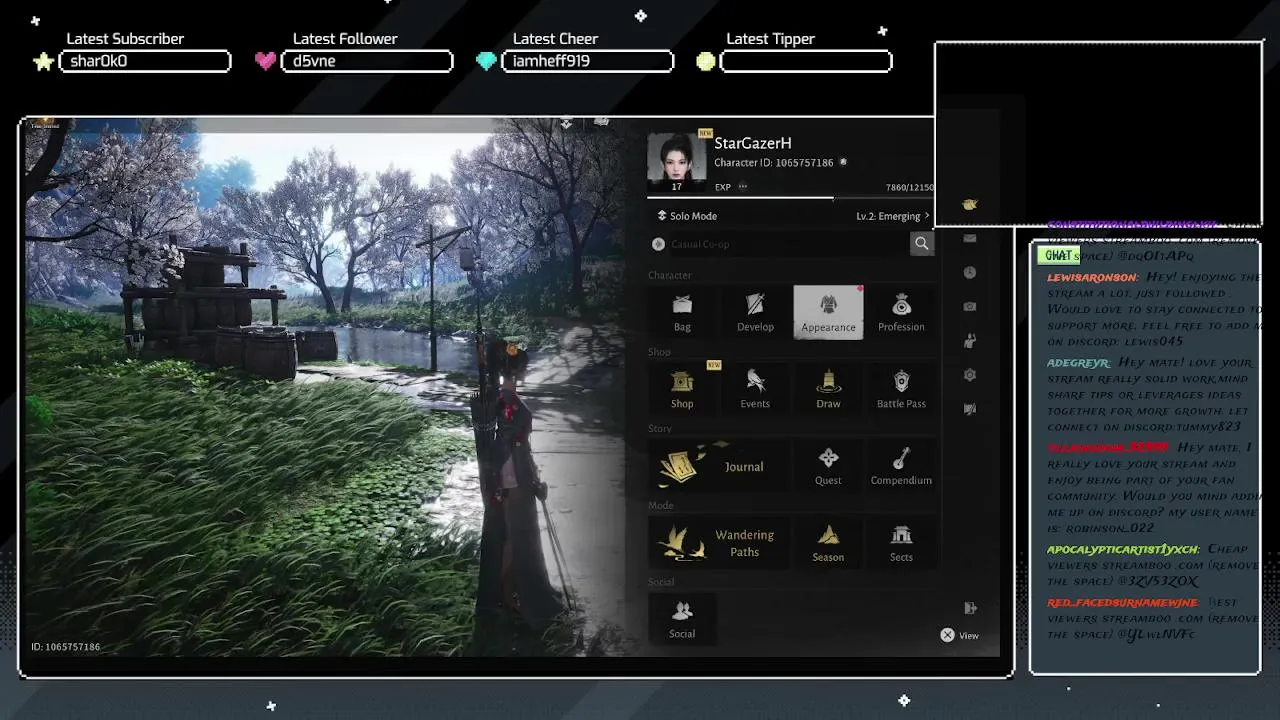Click the ID: 1065757186 overlay text
Image resolution: width=1280 pixels, height=720 pixels.
tap(65, 647)
